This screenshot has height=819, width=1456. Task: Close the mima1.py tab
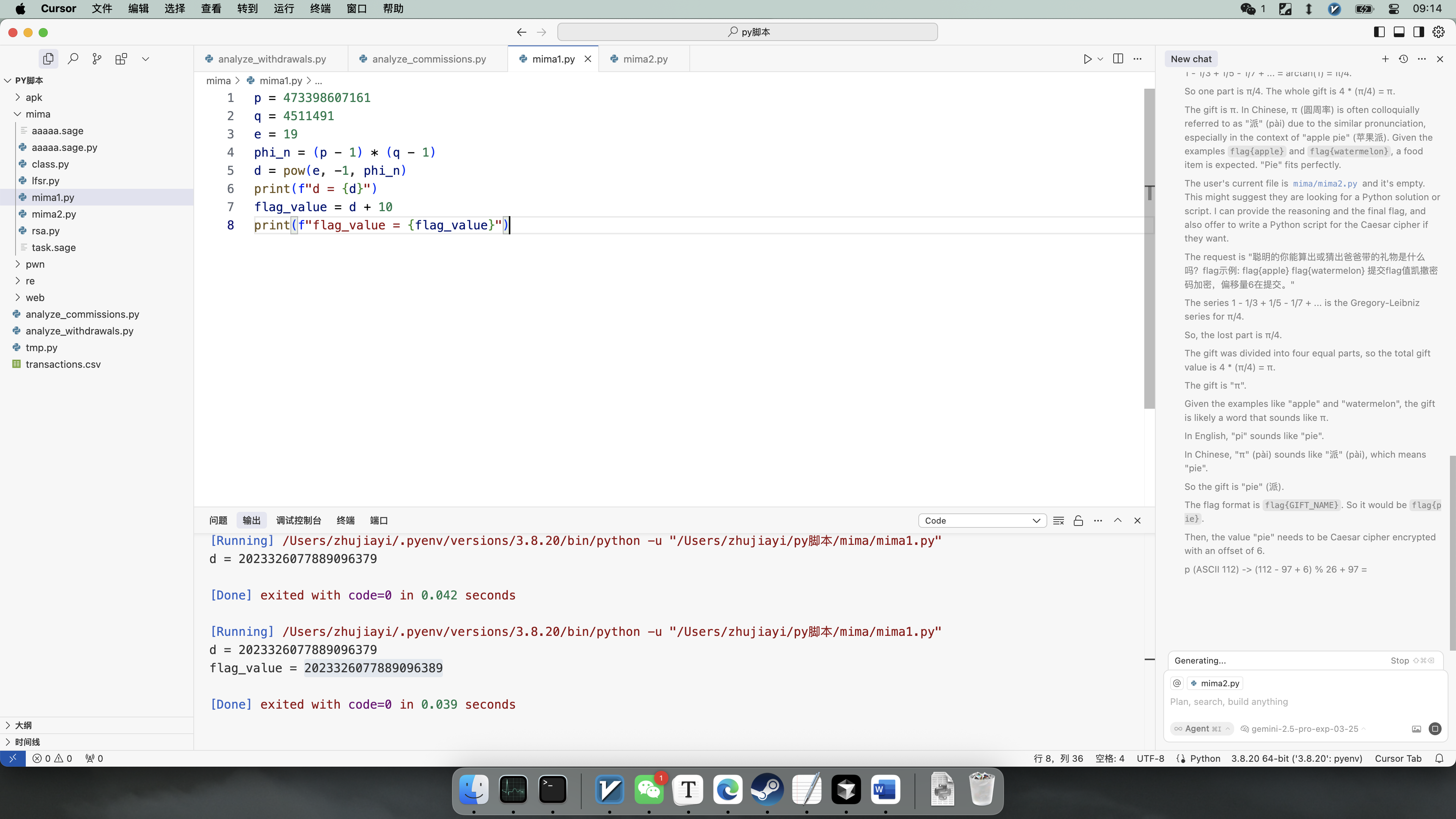pyautogui.click(x=588, y=59)
